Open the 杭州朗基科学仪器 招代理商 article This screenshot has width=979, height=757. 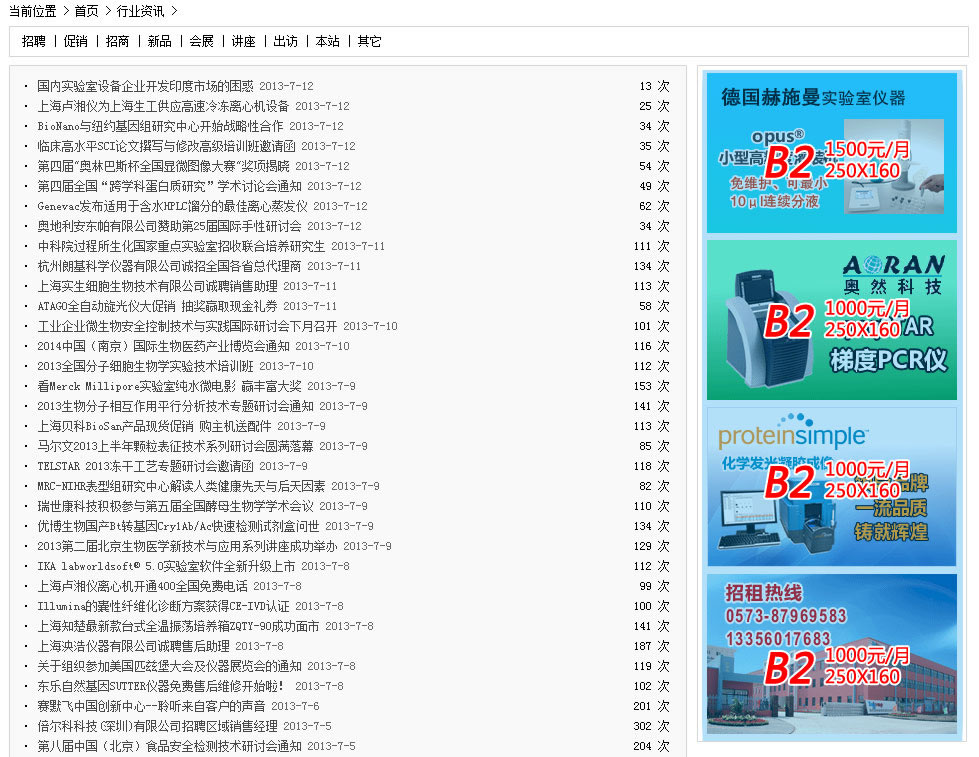169,266
